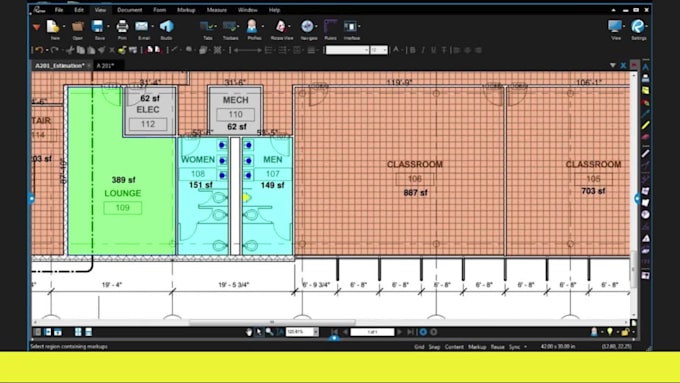Toggle Grid in the status bar

point(419,347)
